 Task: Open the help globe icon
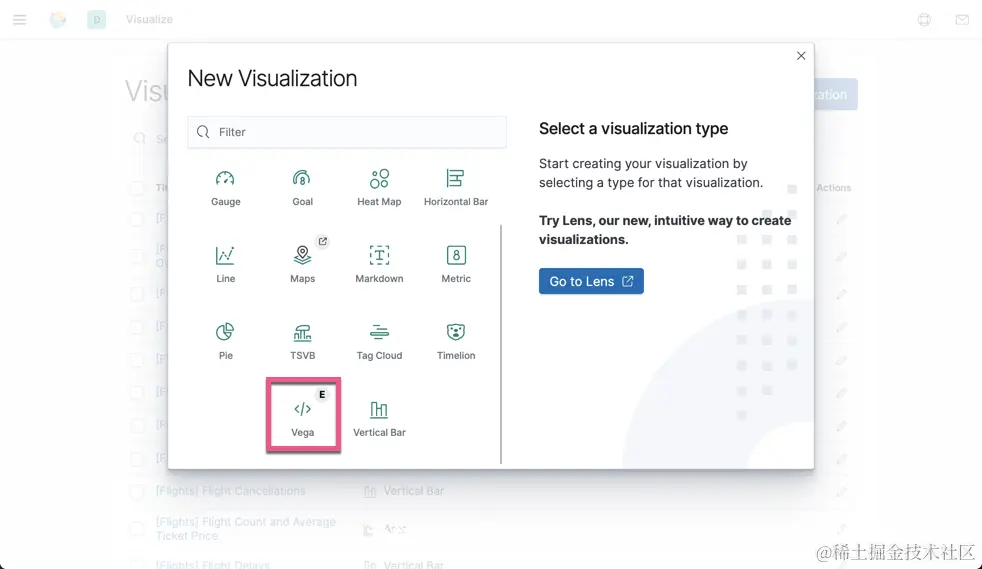coord(924,19)
